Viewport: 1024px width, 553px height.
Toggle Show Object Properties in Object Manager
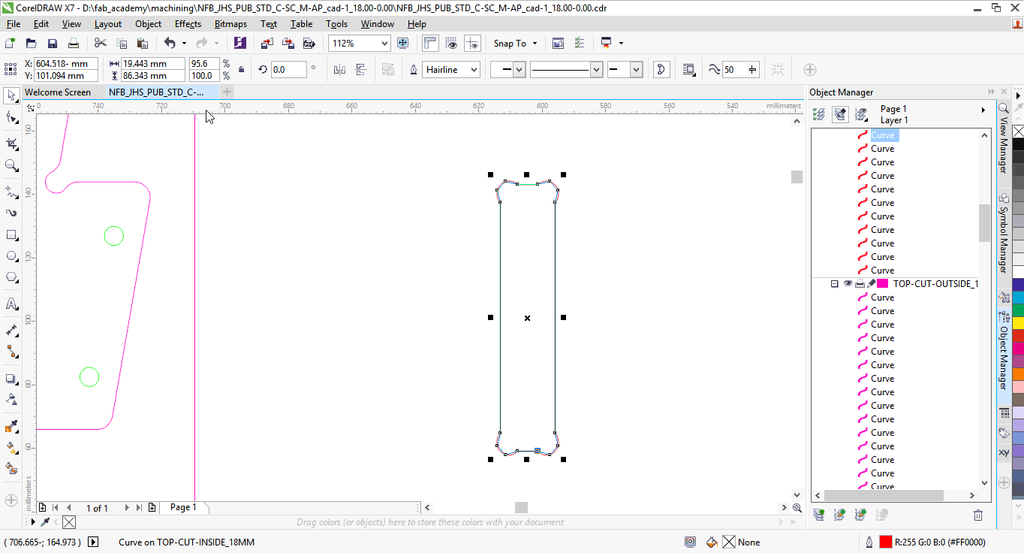pos(819,115)
